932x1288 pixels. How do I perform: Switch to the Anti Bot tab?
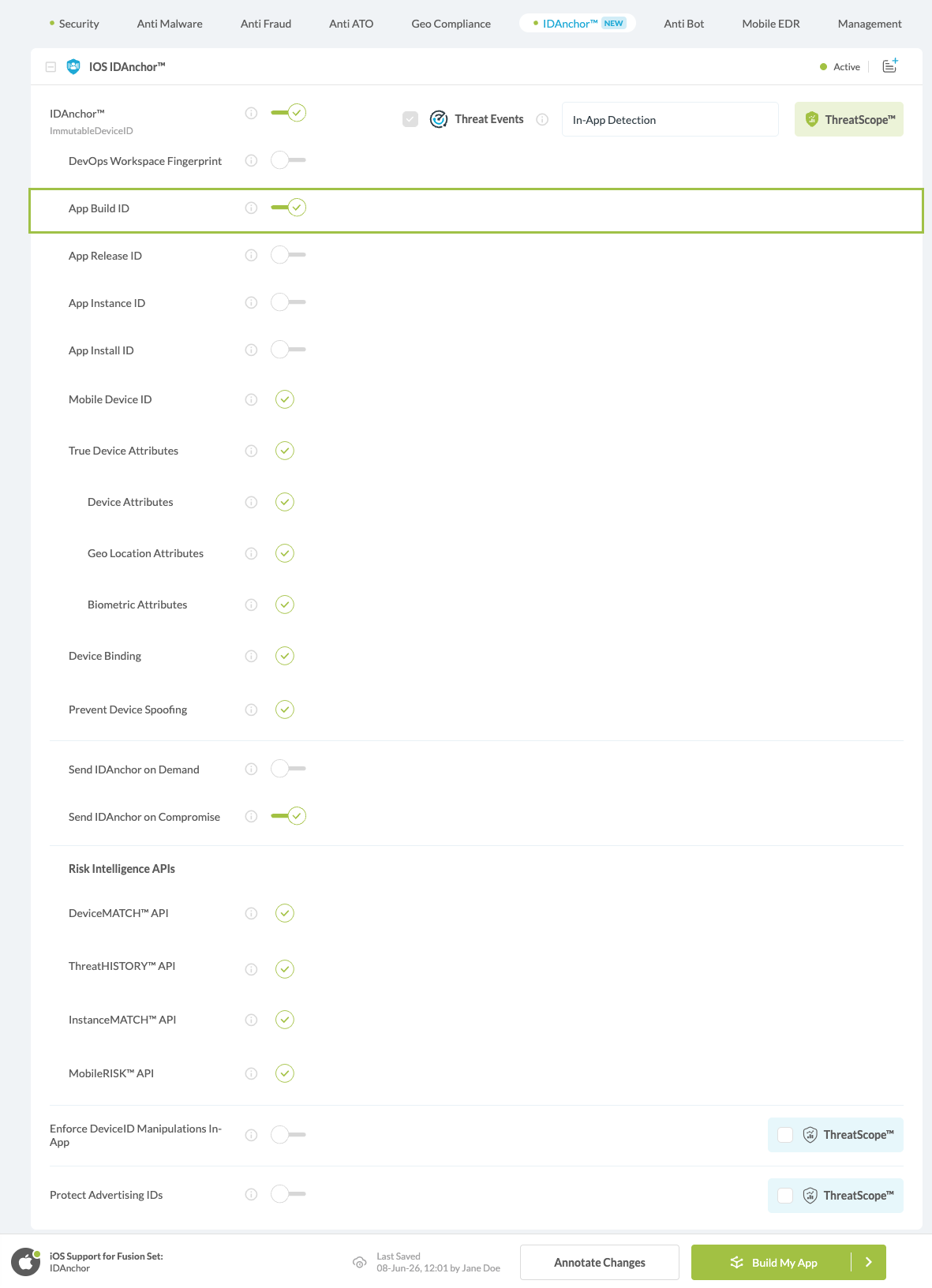tap(684, 24)
